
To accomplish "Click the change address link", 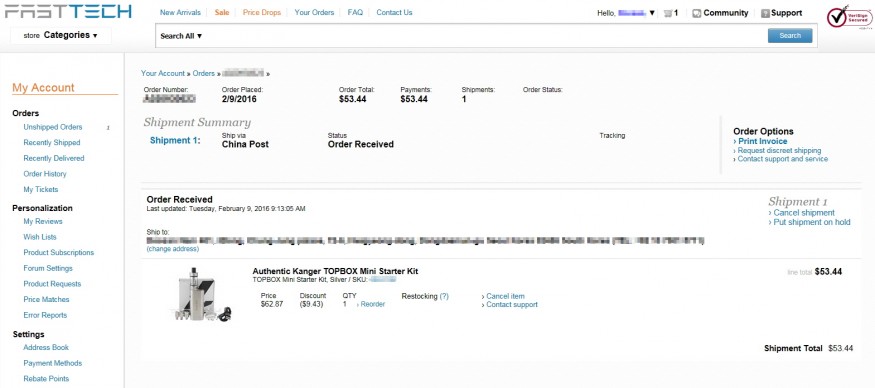I will 172,249.
